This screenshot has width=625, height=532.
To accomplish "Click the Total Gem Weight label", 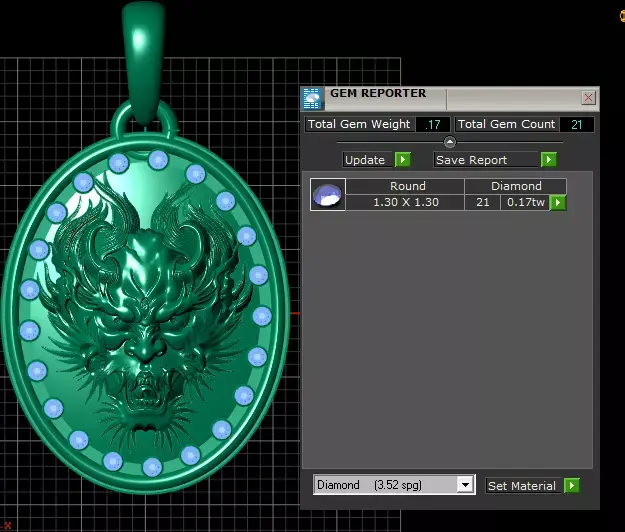I will click(359, 124).
